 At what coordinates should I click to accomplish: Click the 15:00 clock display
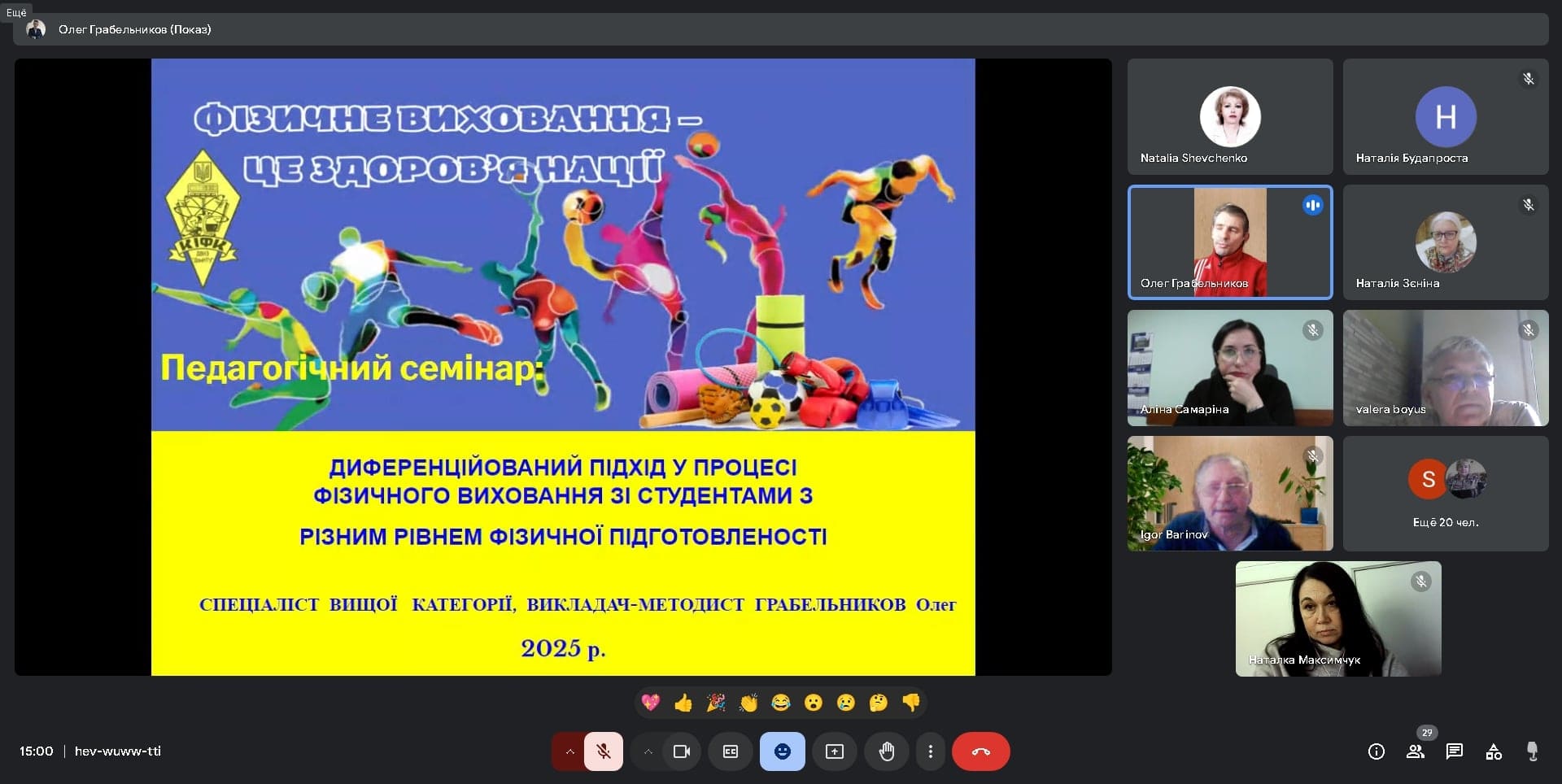[37, 751]
